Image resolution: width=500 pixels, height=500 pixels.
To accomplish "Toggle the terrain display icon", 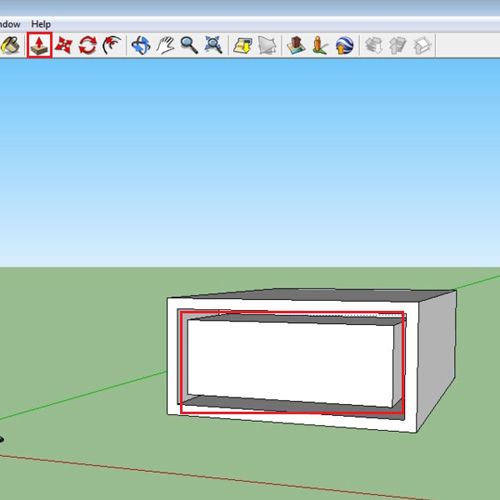I will click(x=267, y=45).
